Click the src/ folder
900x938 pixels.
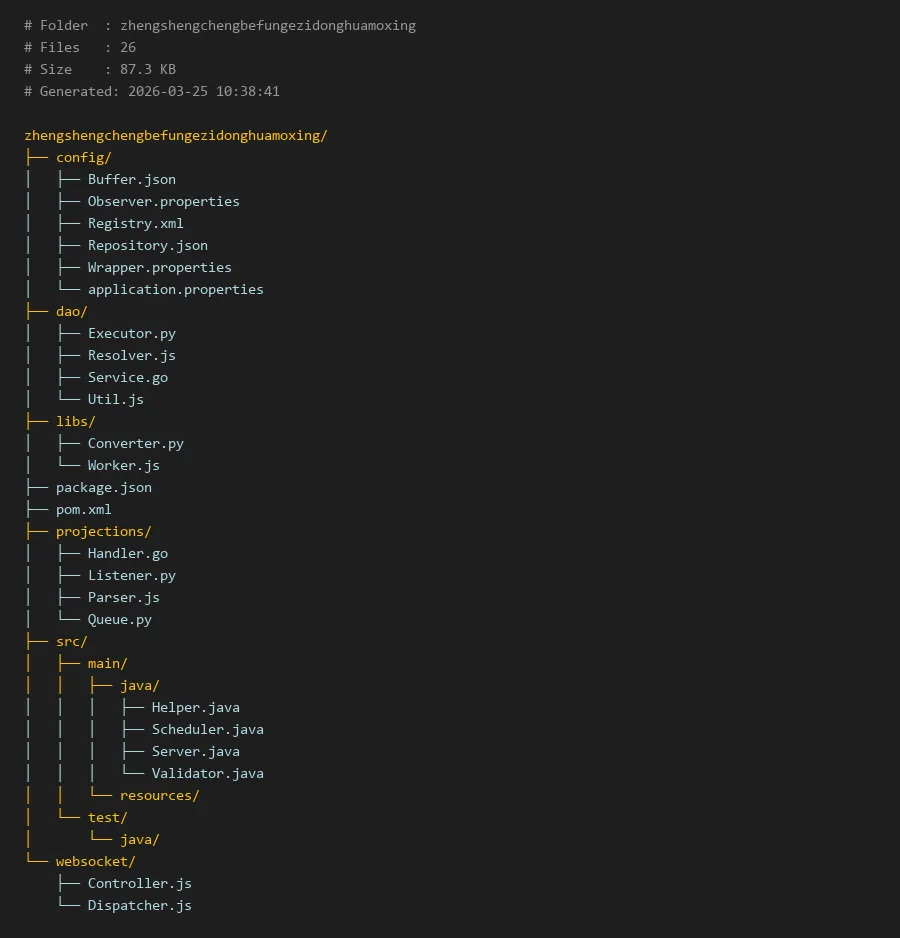(71, 641)
